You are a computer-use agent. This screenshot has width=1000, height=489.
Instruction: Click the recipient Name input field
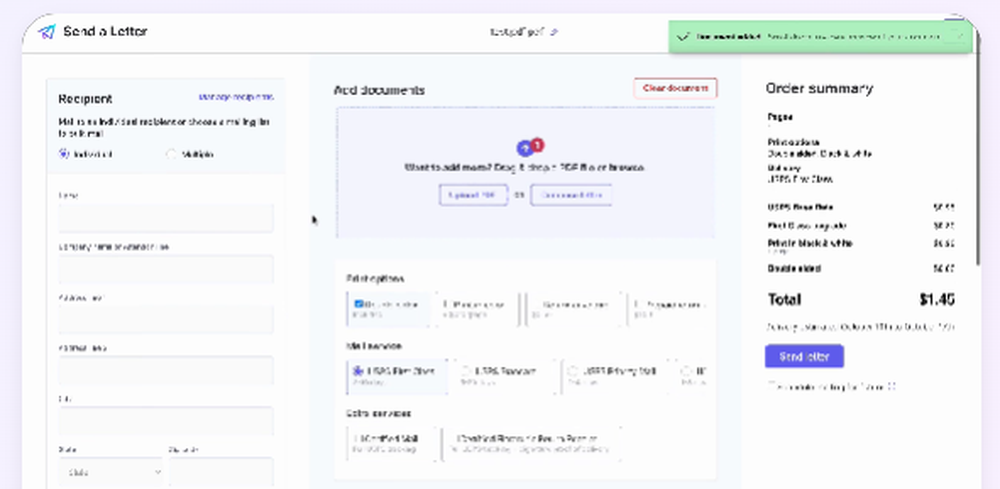165,218
